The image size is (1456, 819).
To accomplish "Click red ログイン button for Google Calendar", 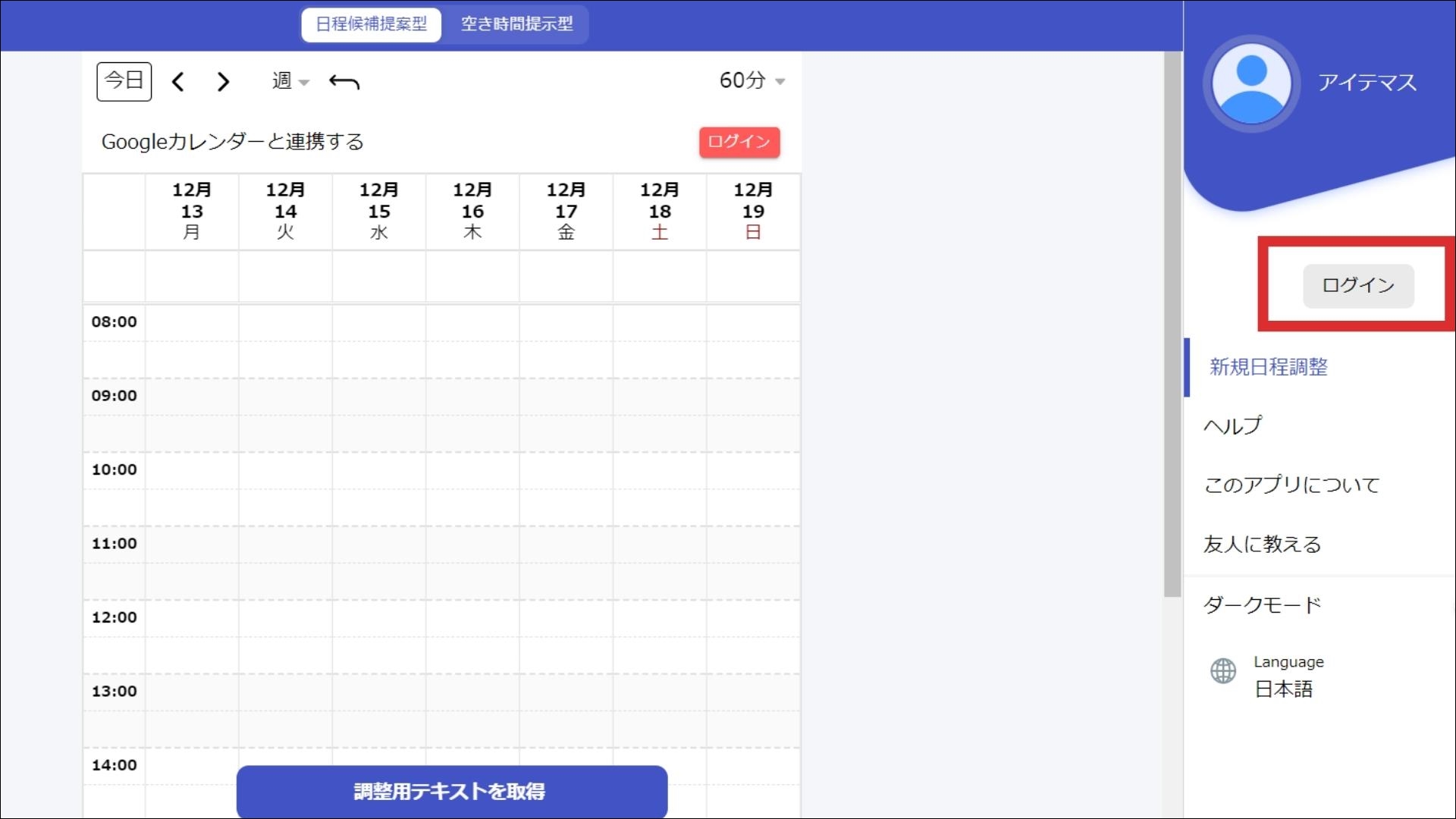I will 739,142.
